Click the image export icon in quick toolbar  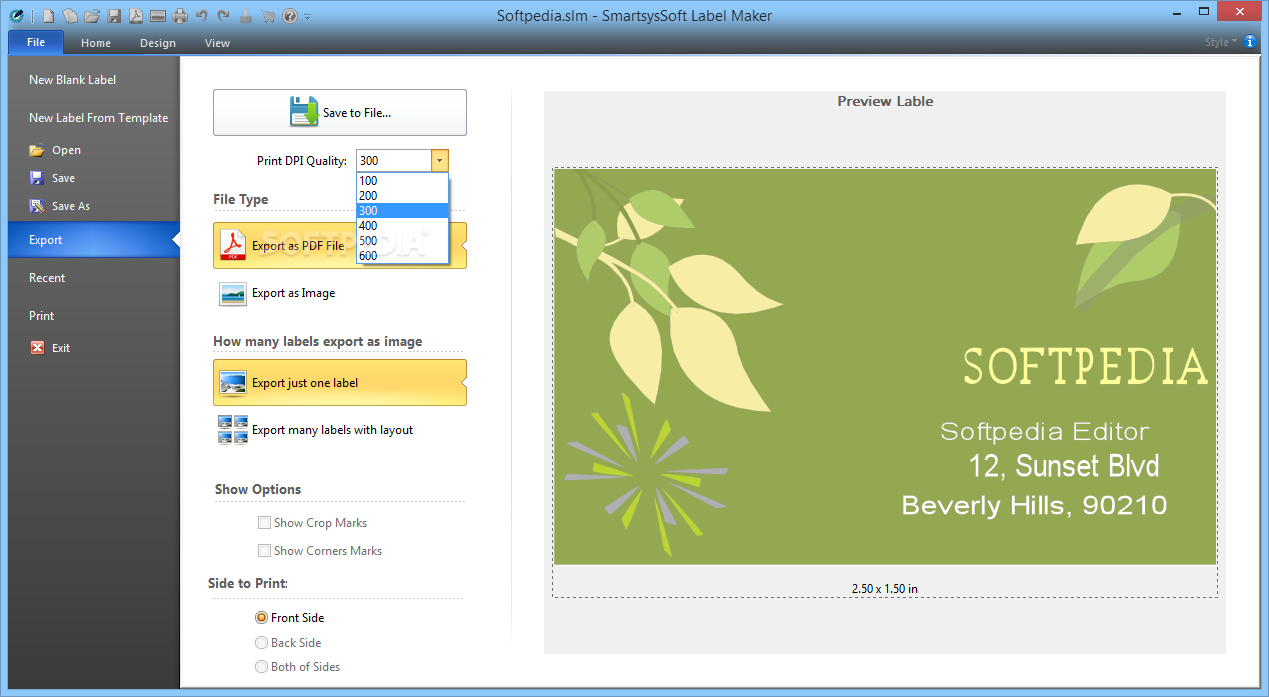158,16
